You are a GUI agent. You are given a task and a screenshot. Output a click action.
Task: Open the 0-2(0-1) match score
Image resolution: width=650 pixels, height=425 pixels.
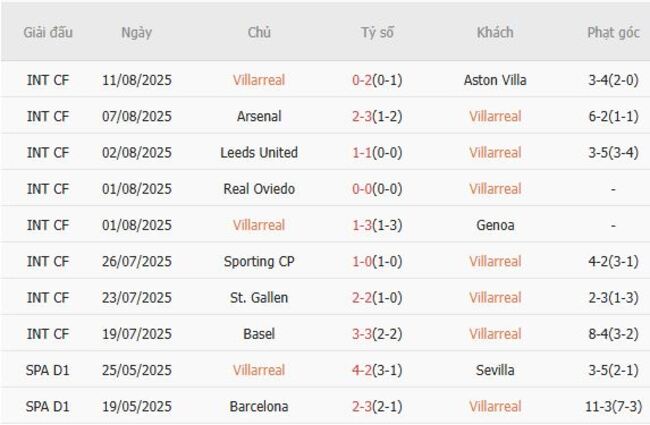click(x=377, y=80)
